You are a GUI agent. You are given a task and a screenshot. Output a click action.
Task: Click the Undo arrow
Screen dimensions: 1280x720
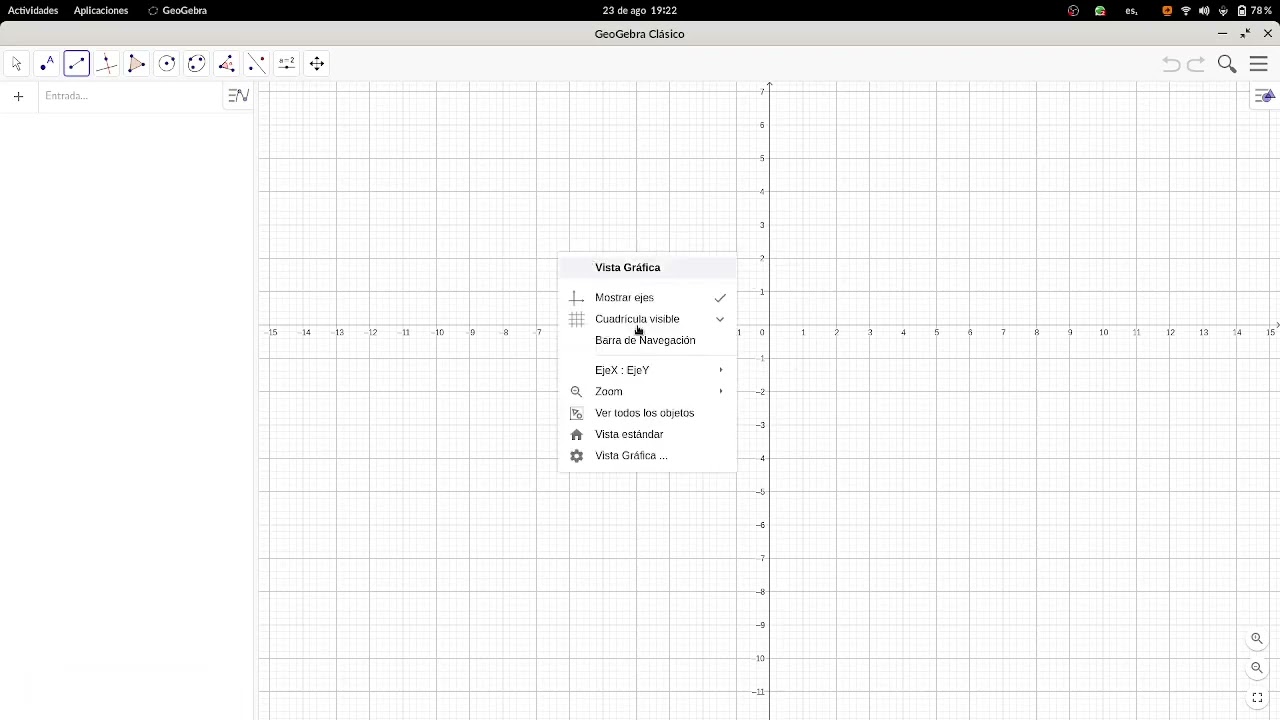(1171, 64)
